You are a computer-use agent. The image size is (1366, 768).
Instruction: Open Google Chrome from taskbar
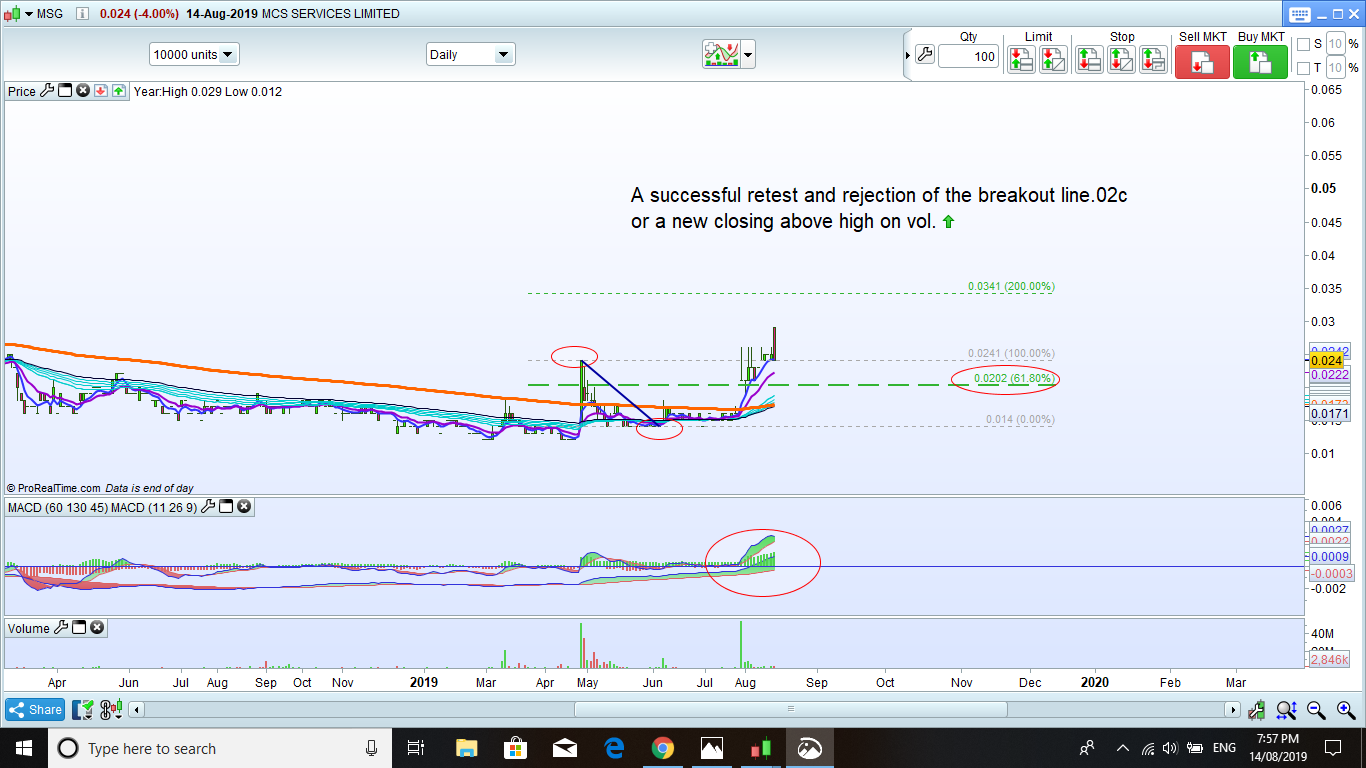pyautogui.click(x=662, y=748)
